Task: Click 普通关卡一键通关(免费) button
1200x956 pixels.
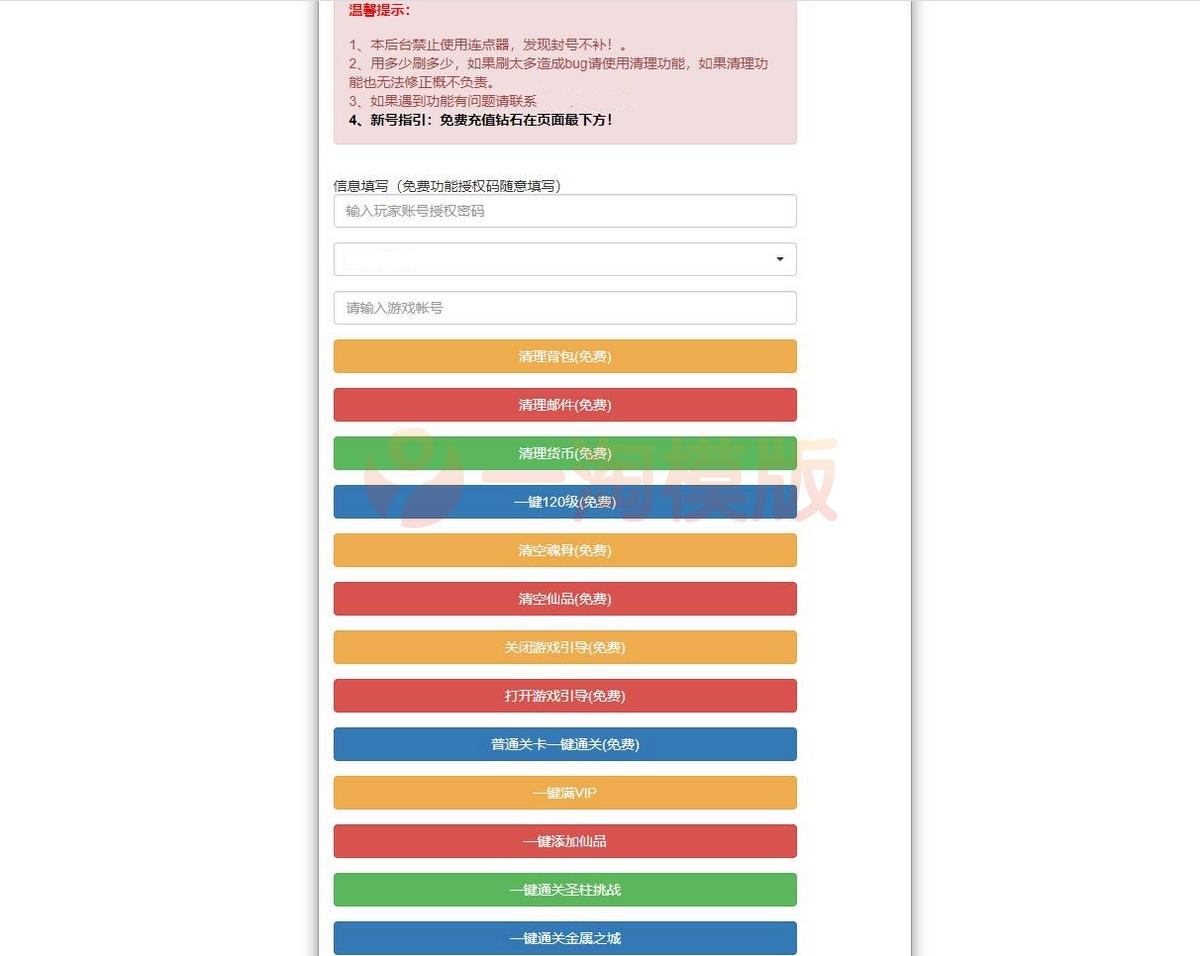Action: [x=565, y=744]
